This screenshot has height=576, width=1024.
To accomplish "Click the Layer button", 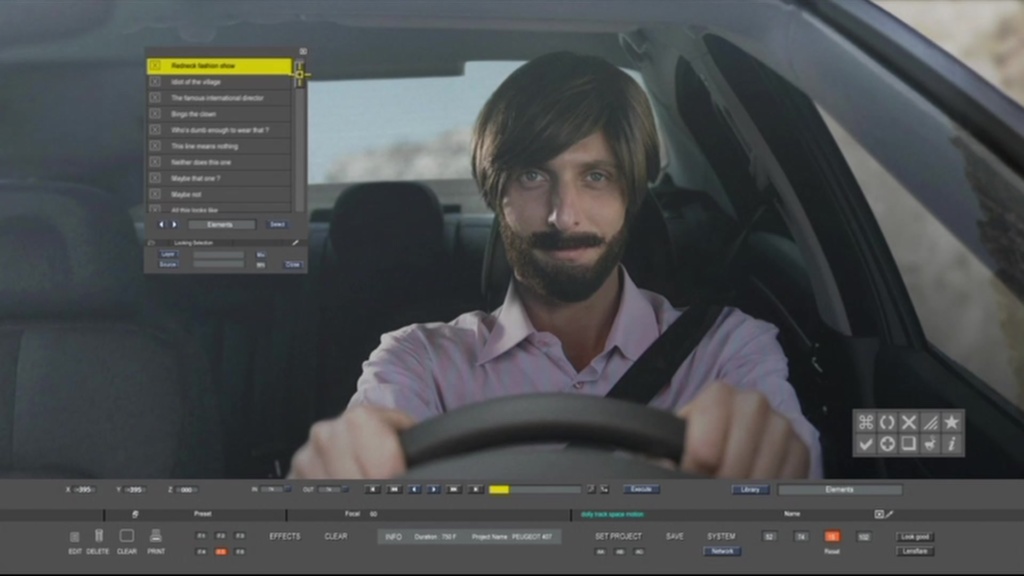I will (168, 254).
